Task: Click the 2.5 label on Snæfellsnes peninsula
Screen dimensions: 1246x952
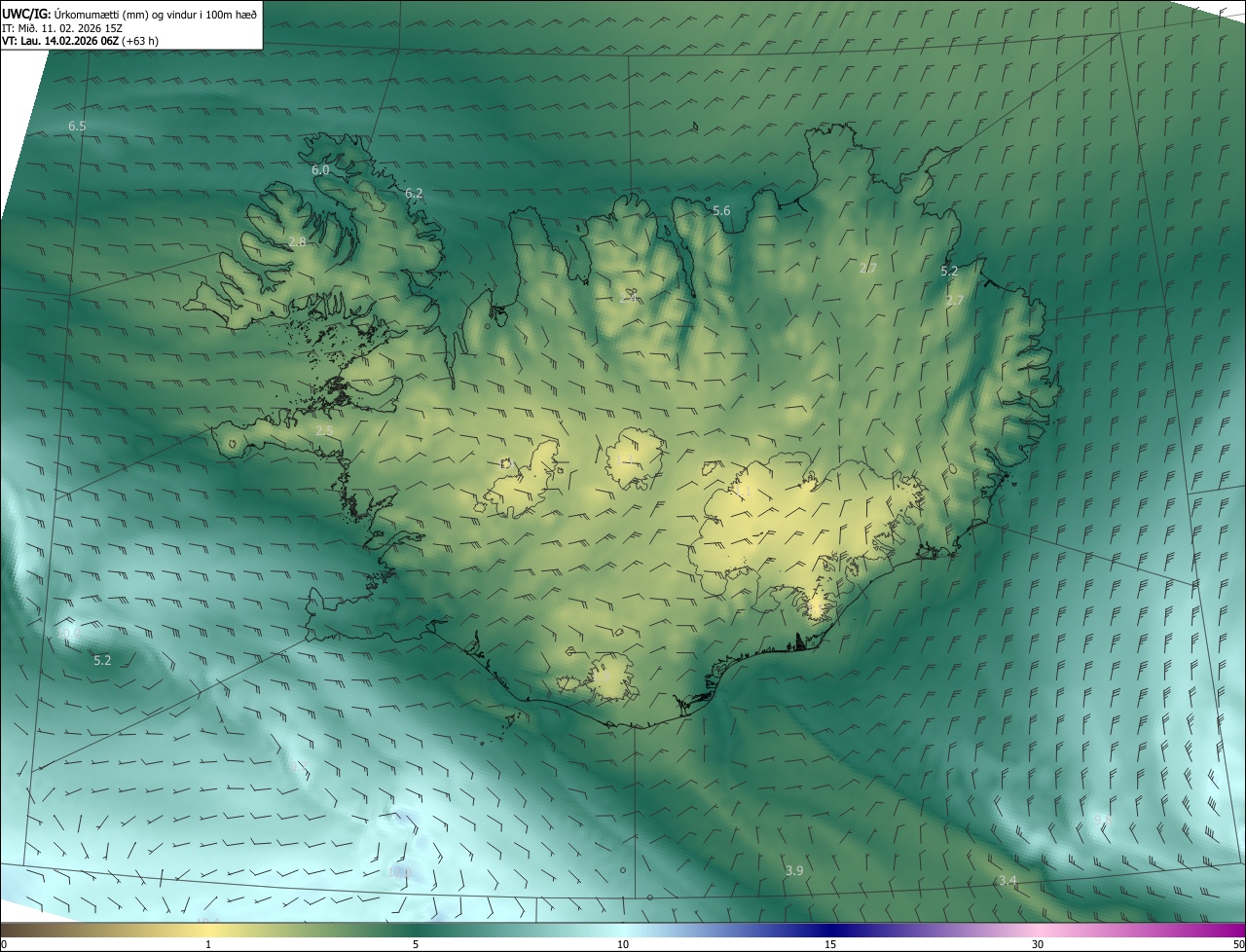Action: 324,430
